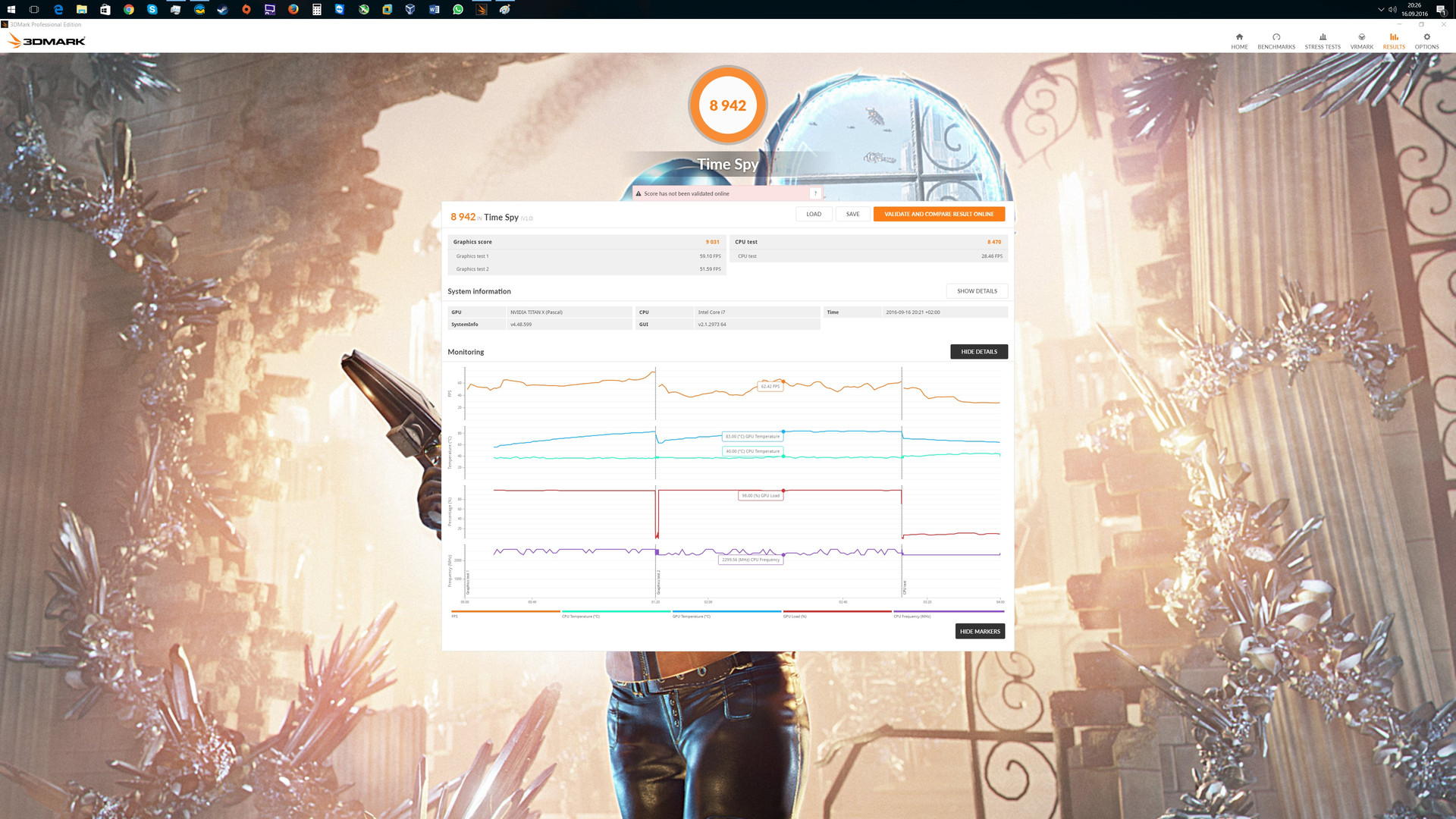Click the warning triangle icon in validation notice

tap(639, 193)
